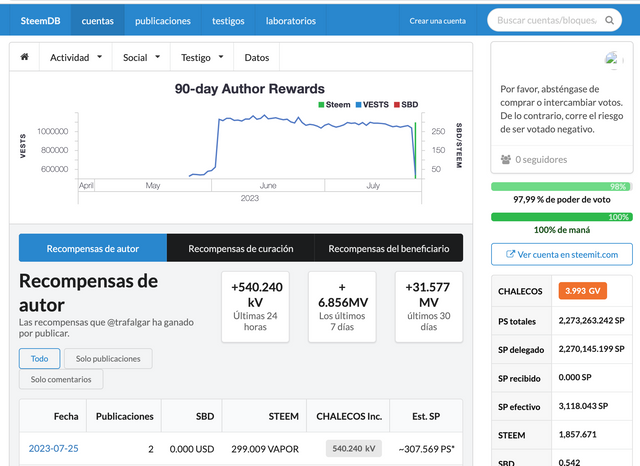This screenshot has width=640, height=466.
Task: Go to testigos in the navbar
Action: click(x=228, y=21)
